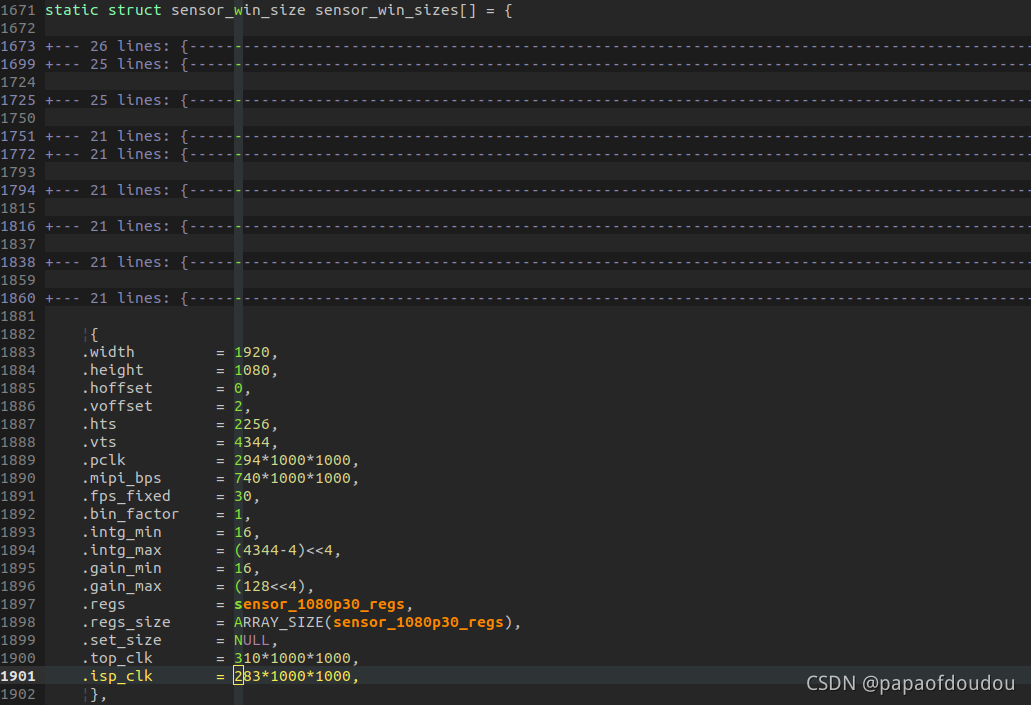Click the fps_fixed value 30
This screenshot has width=1031, height=705.
243,496
